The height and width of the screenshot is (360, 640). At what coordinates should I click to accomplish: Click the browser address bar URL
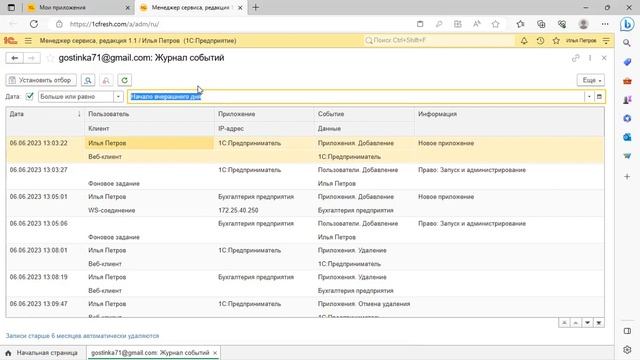click(x=114, y=24)
